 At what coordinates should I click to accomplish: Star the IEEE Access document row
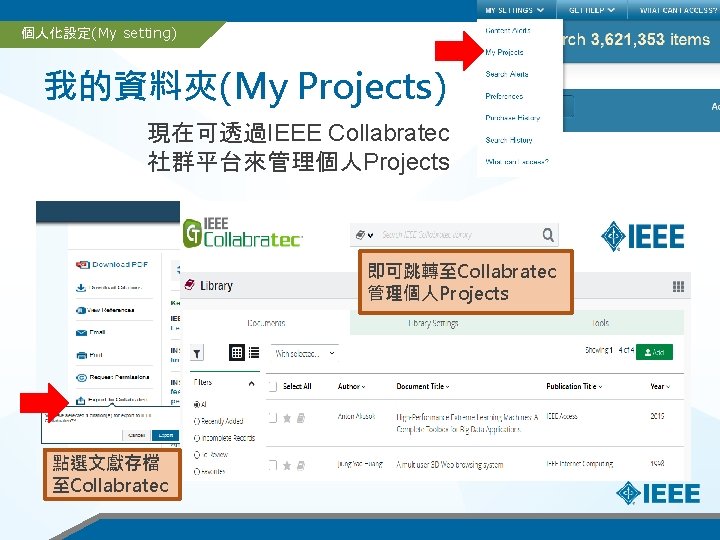click(287, 418)
